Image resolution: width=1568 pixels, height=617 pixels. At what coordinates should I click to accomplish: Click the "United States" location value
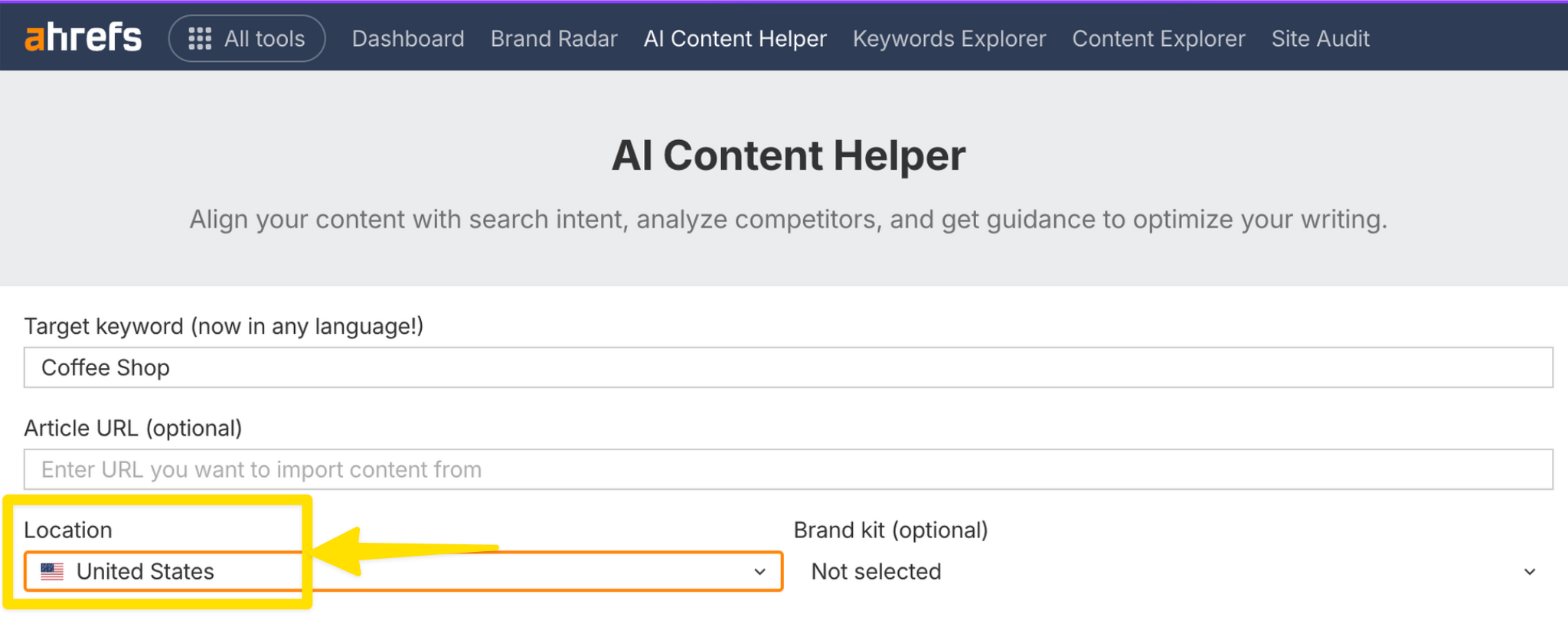[145, 572]
